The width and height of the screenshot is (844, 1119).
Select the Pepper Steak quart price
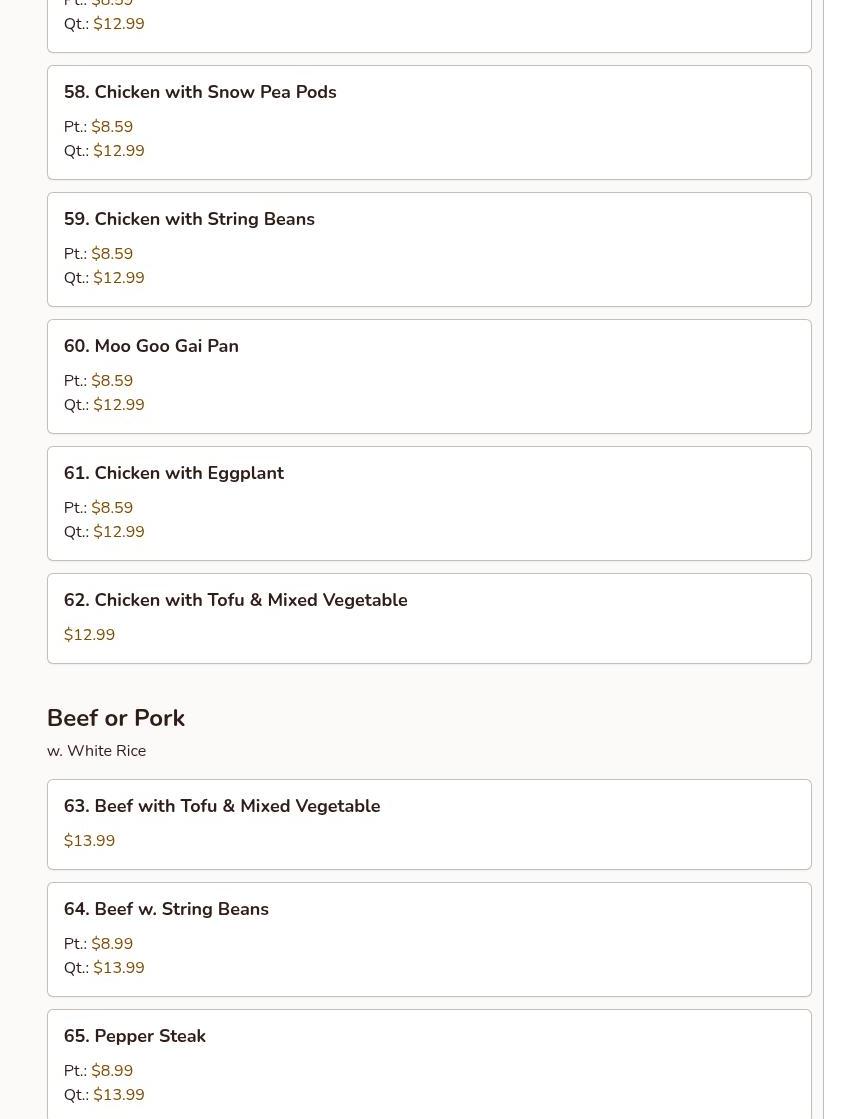(x=119, y=1095)
